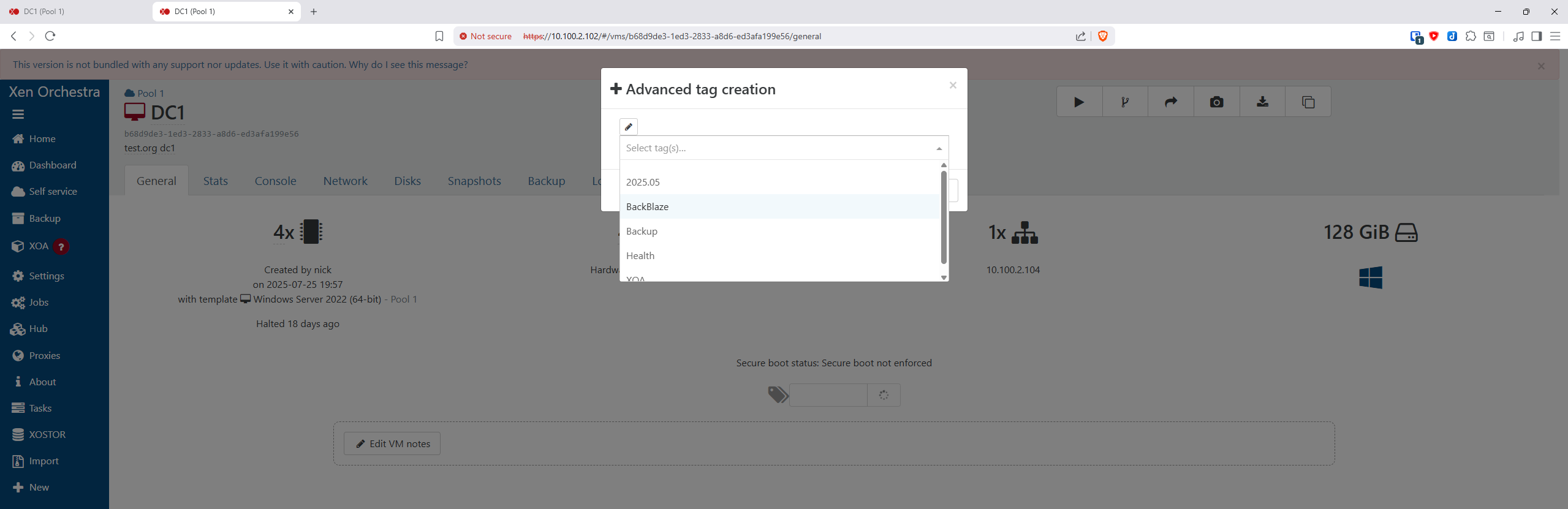Switch to the Network tab
Image resolution: width=1568 pixels, height=509 pixels.
[346, 181]
